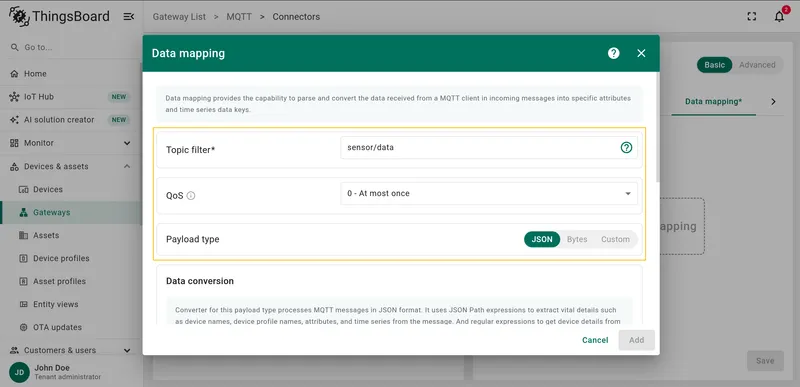Click the Entity views icon
This screenshot has width=800, height=387.
click(23, 304)
